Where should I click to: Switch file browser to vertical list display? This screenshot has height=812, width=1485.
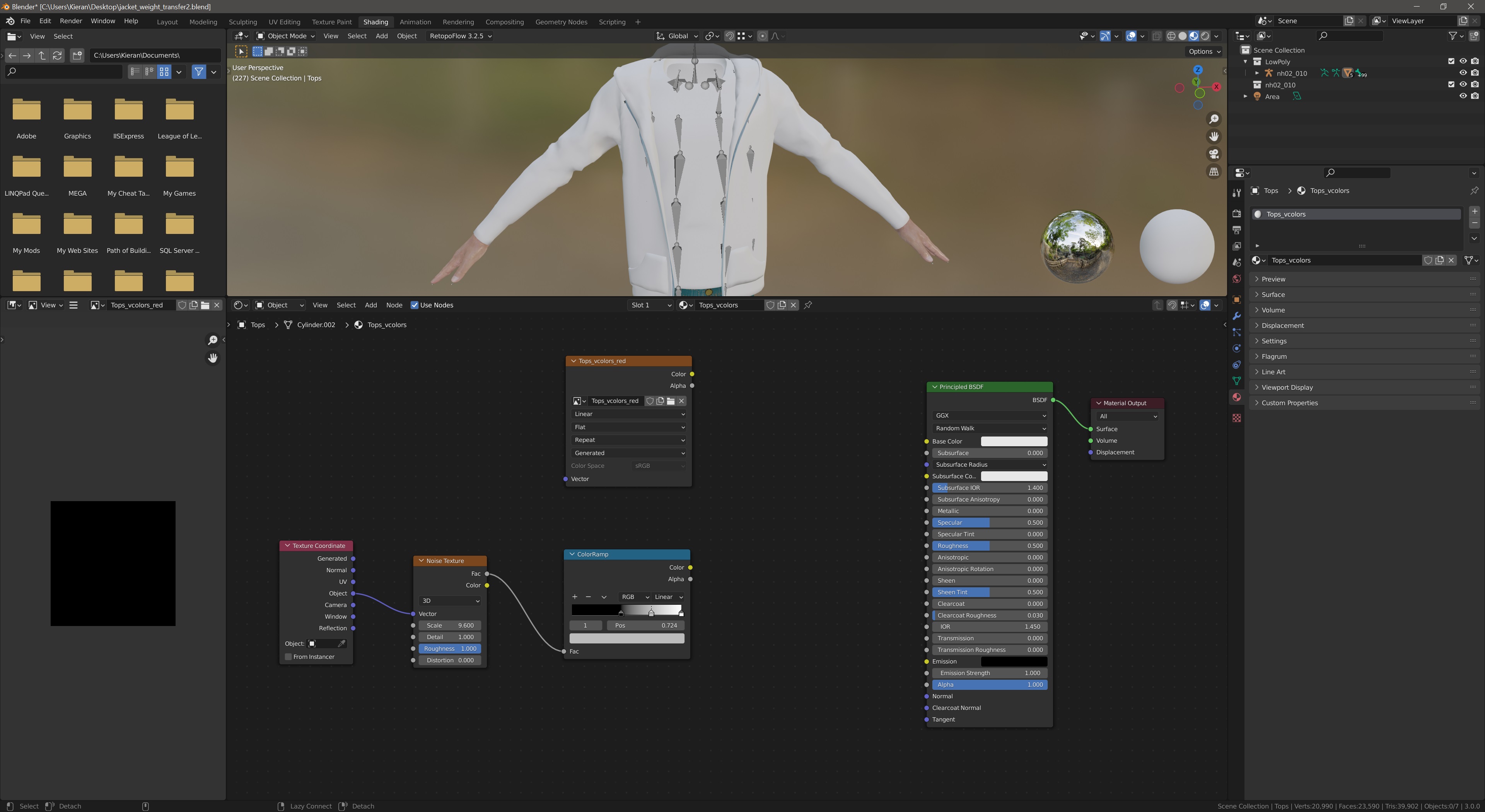coord(135,72)
